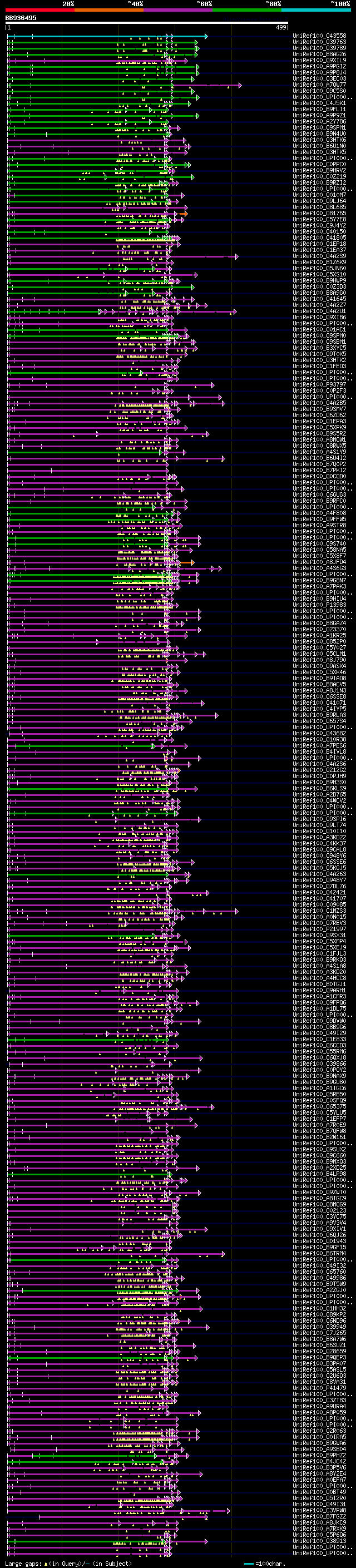Click the '=100char.' scale legend text
Screen dimensions: 356x1568
coord(270,1563)
